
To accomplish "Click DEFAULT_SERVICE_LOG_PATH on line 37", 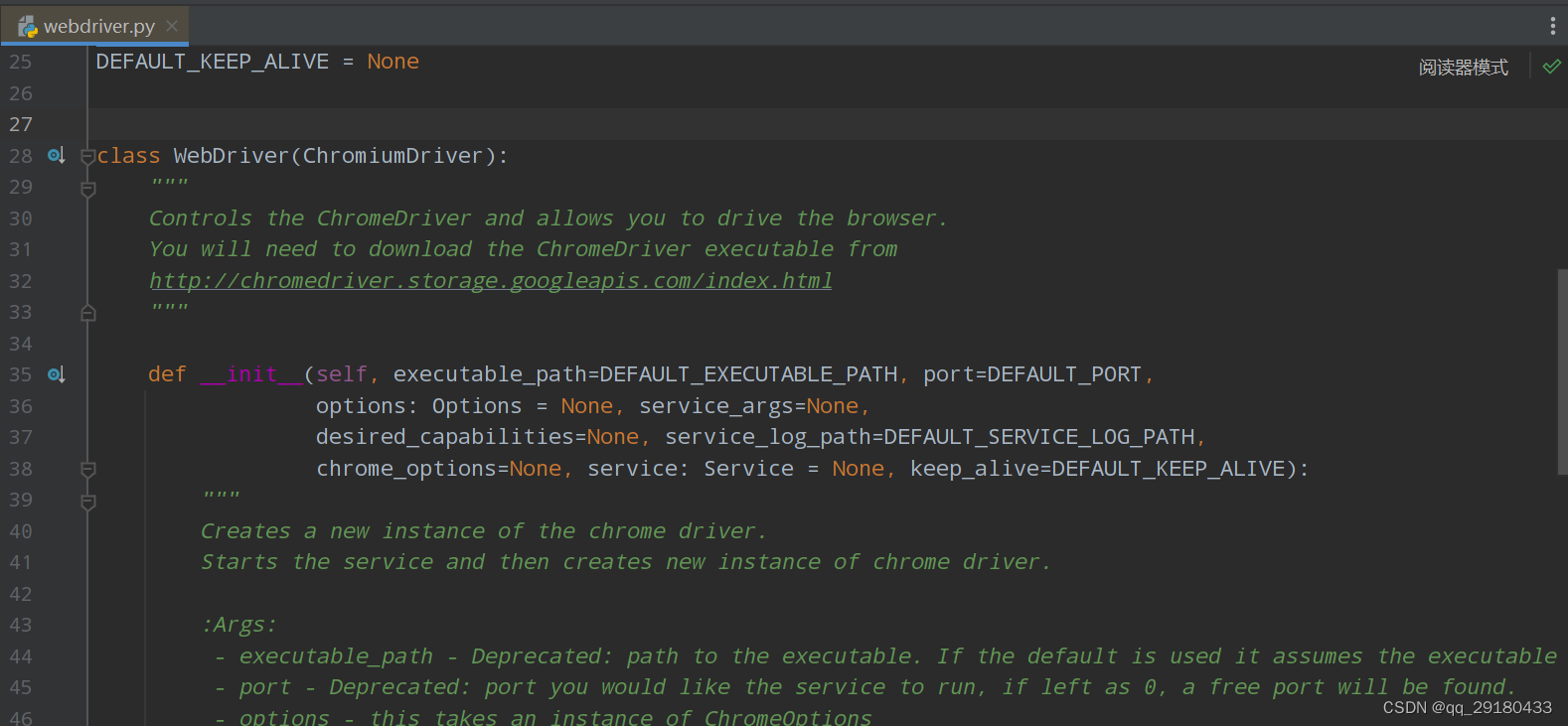I will click(x=1039, y=437).
